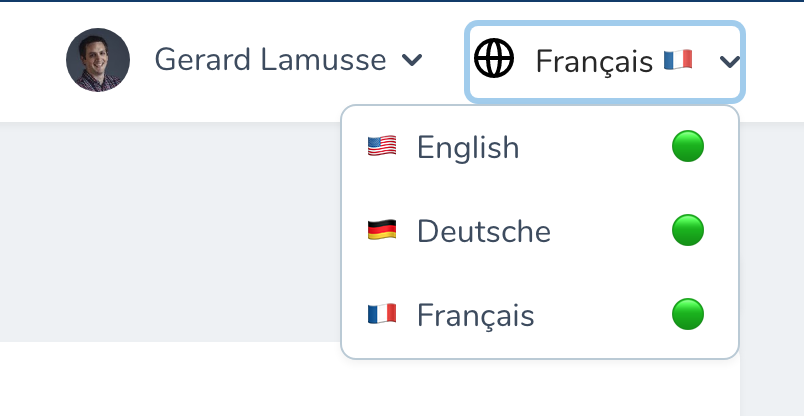The width and height of the screenshot is (804, 416).
Task: Click the globe language icon
Action: pos(493,58)
